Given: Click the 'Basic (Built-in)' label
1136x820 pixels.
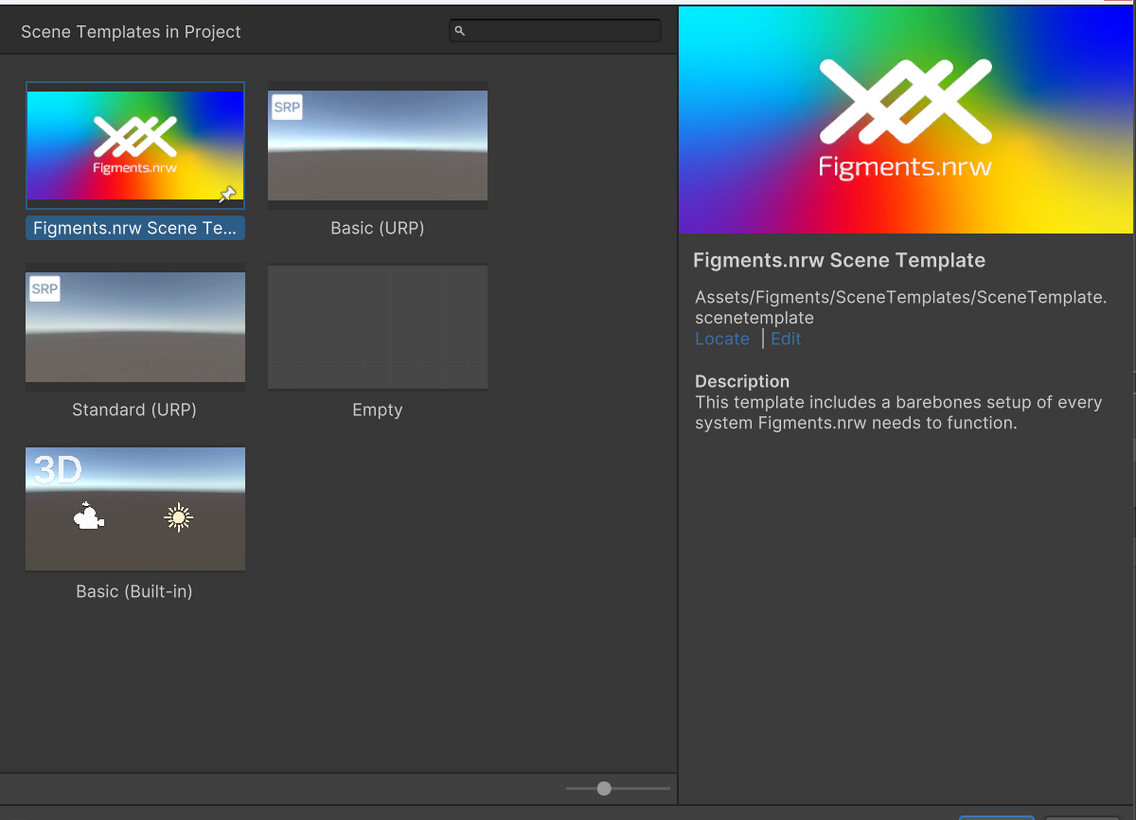Looking at the screenshot, I should click(134, 592).
